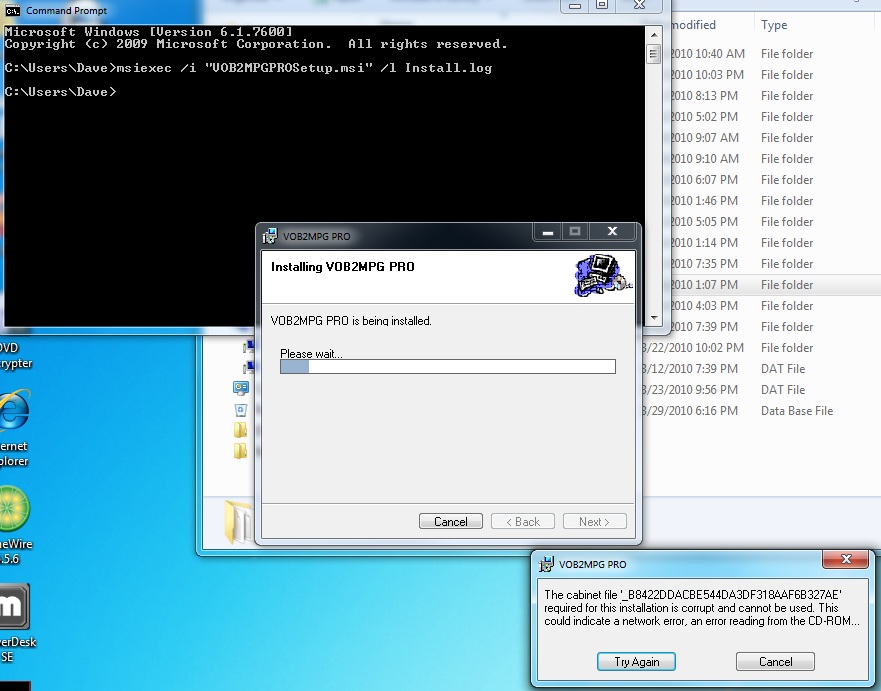The image size is (881, 691).
Task: Close the cabinet file error dialog
Action: pyautogui.click(x=846, y=559)
